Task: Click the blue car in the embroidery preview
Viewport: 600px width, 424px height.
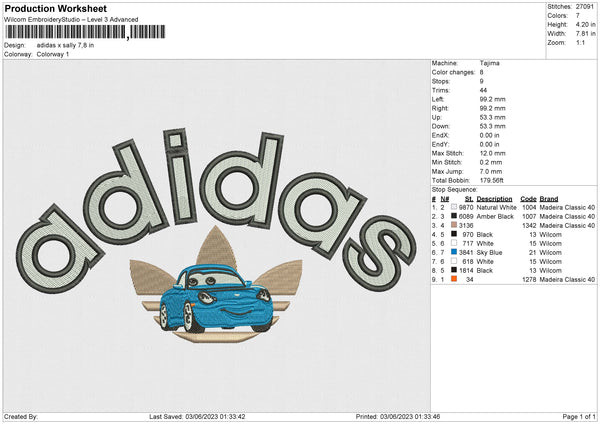Action: 217,298
